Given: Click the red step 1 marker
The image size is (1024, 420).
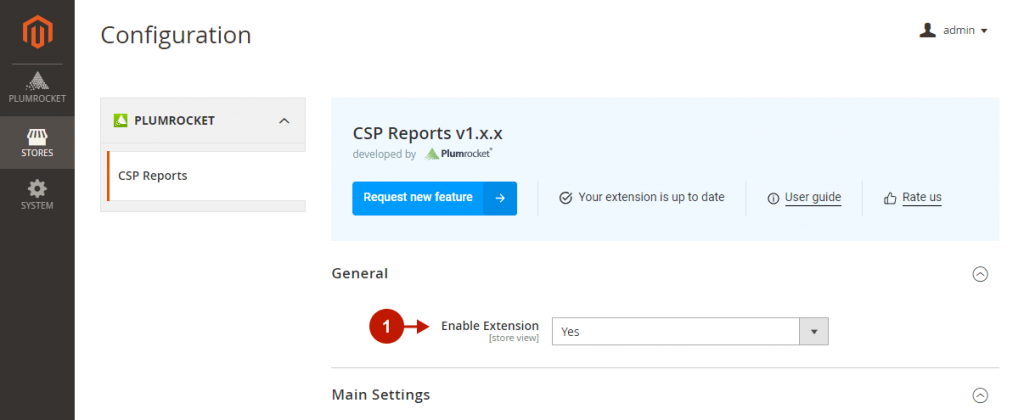Looking at the screenshot, I should (386, 327).
